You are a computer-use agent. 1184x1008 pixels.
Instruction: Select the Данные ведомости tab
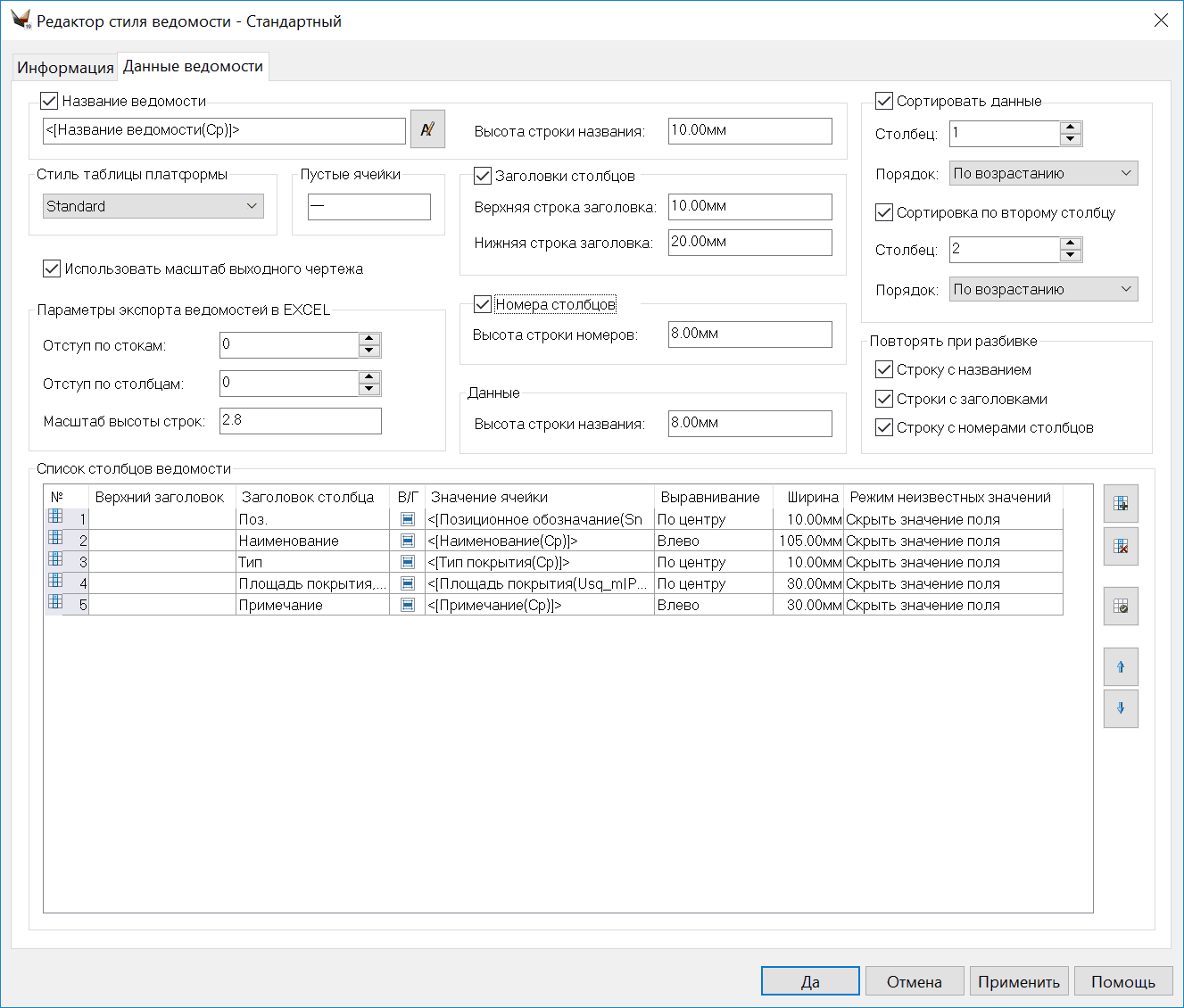point(193,67)
